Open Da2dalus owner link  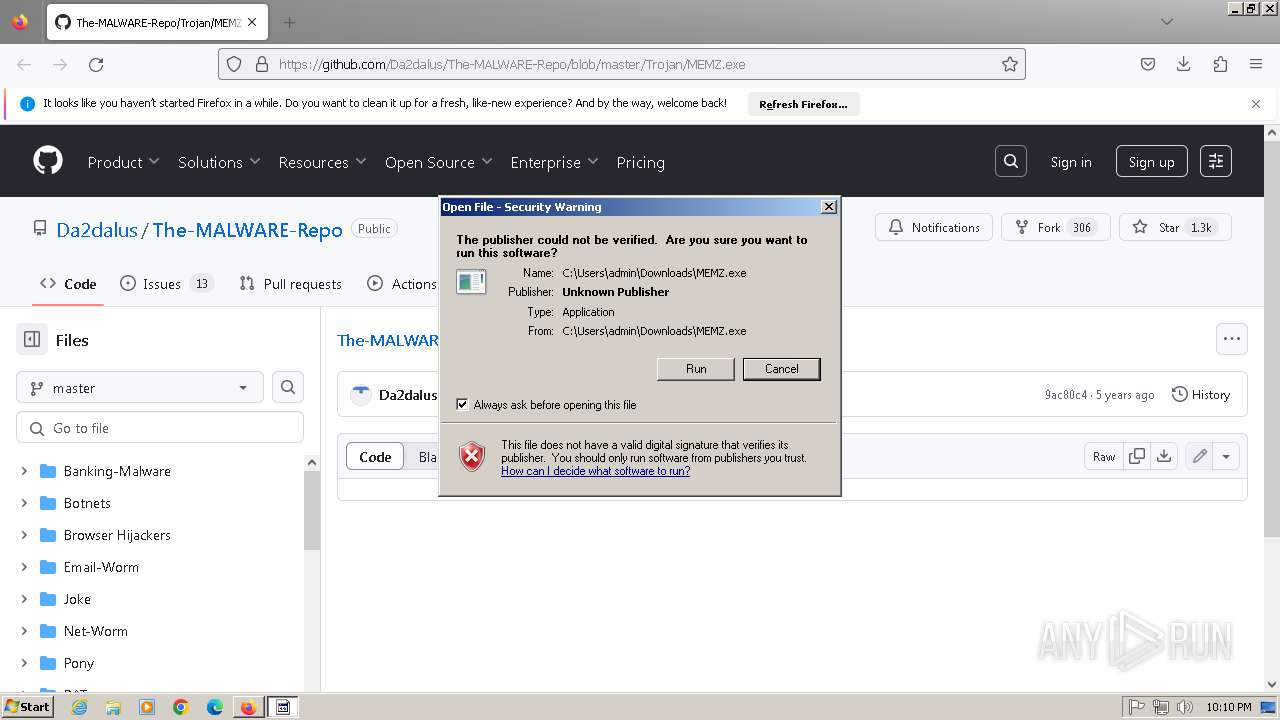(x=97, y=229)
